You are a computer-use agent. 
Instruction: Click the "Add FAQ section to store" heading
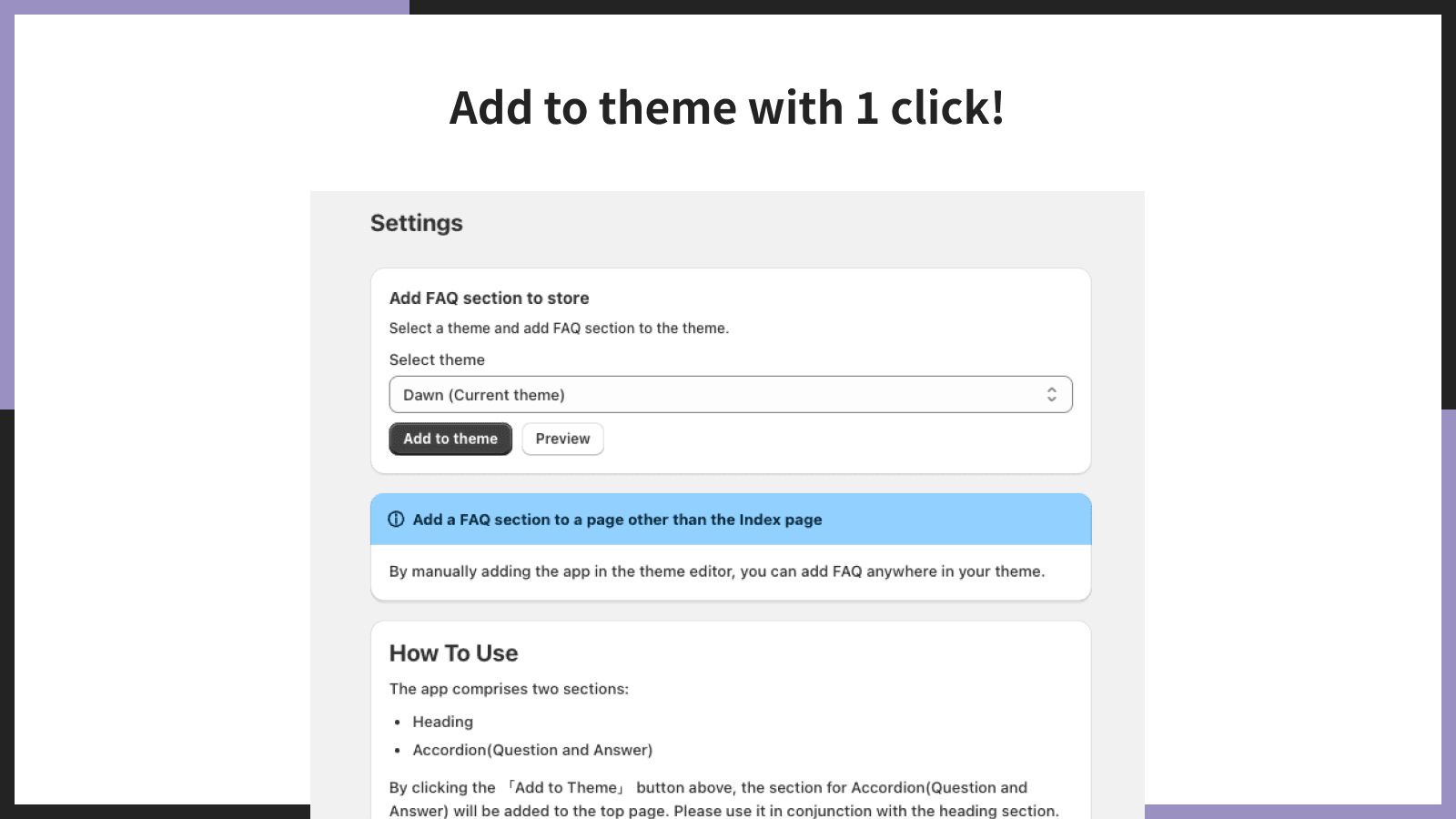pos(489,298)
